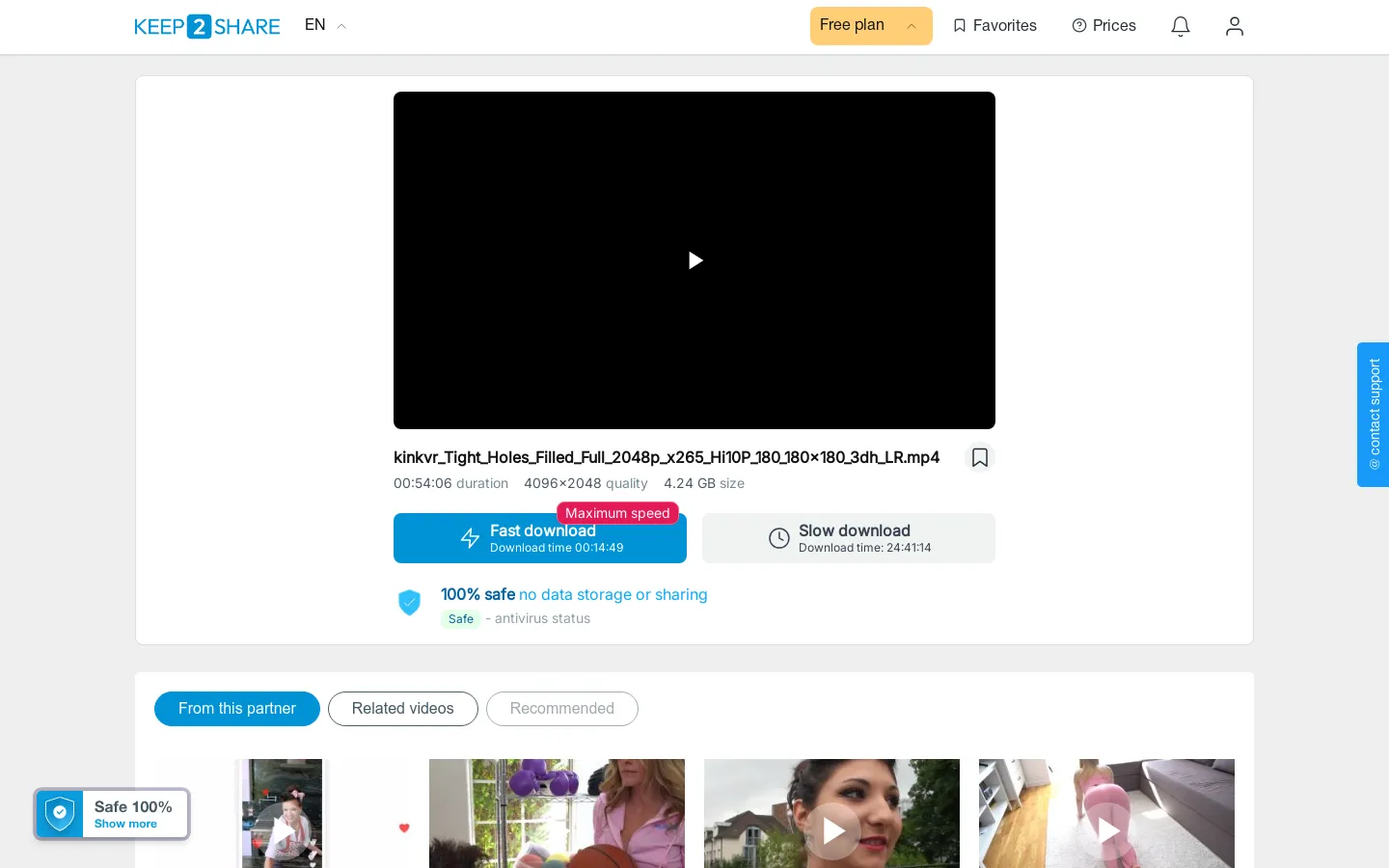Screen dimensions: 1389x868
Task: Start the Slow download
Action: (849, 538)
